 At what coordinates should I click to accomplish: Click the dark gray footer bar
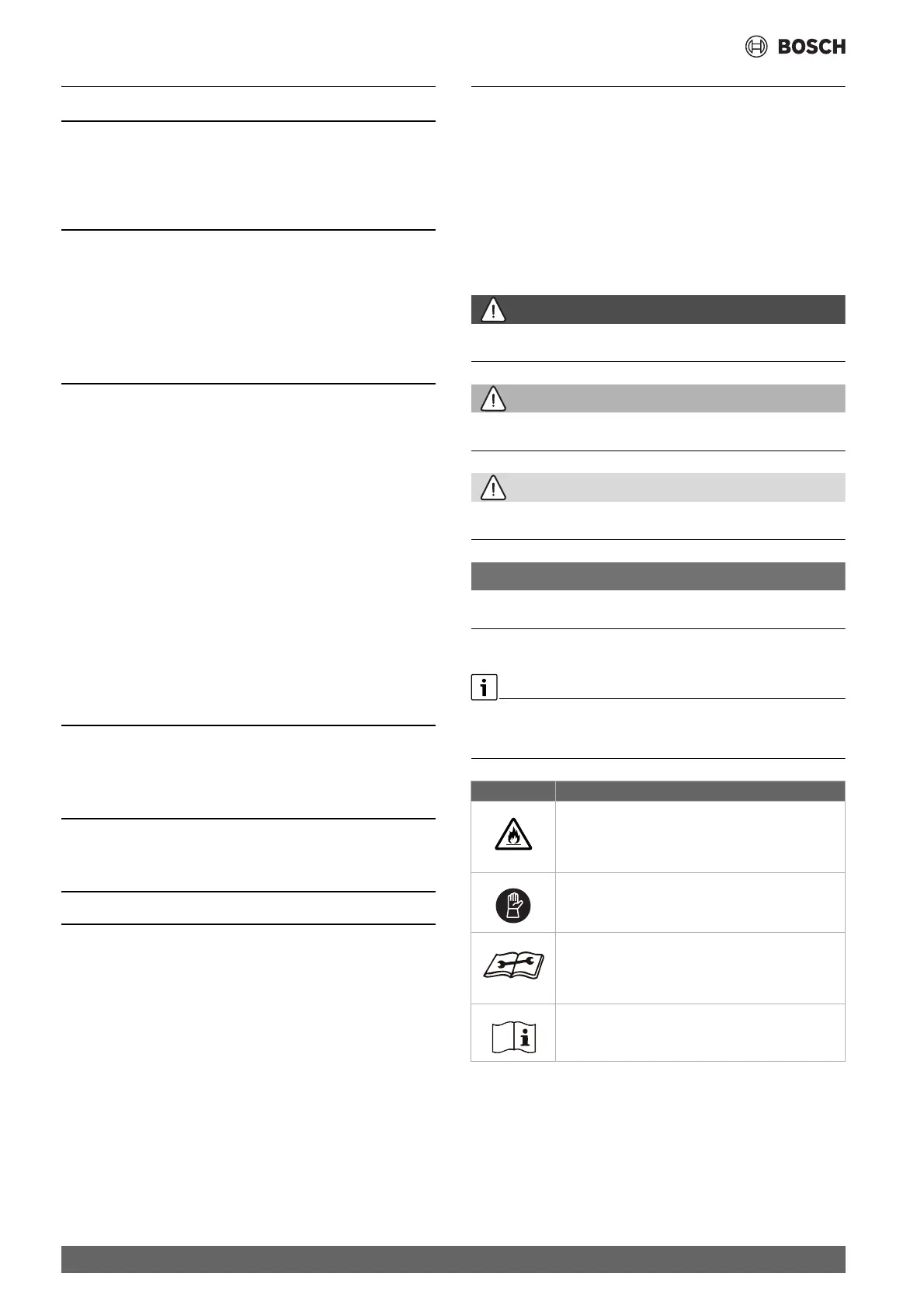click(453, 1259)
